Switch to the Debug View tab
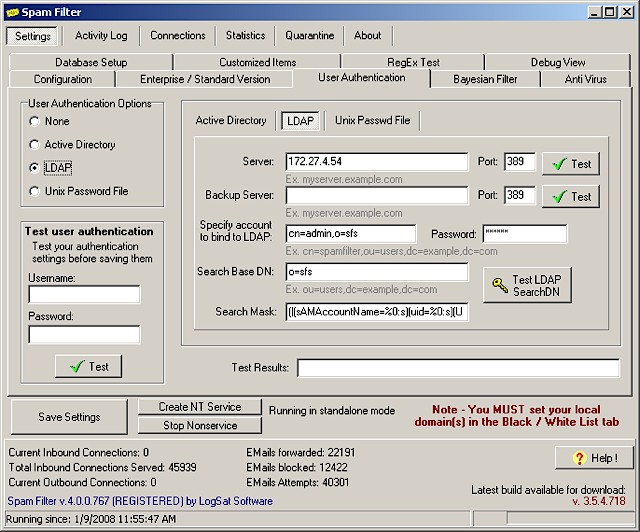640x532 pixels. pos(558,62)
